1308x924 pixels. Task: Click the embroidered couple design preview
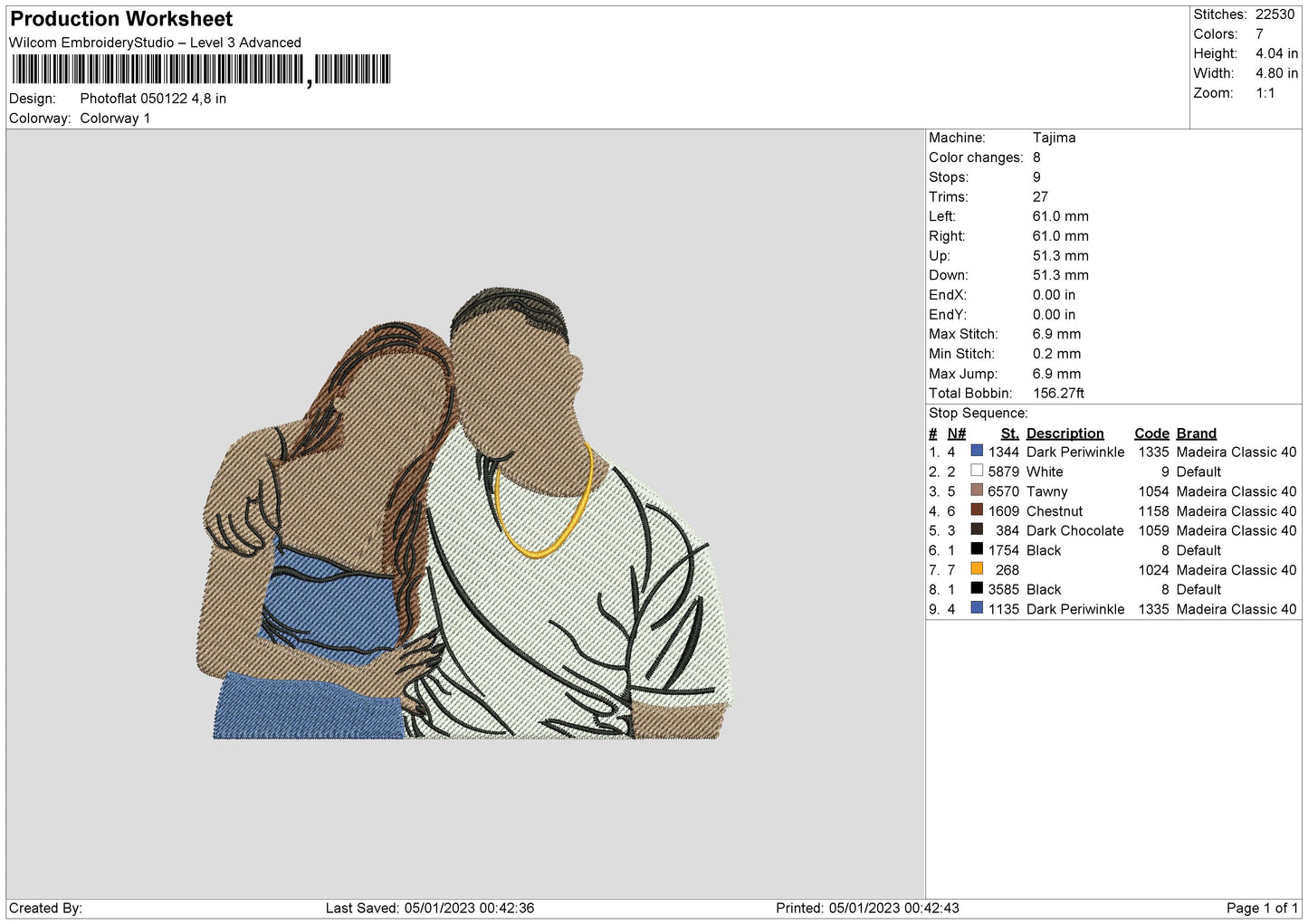point(464,514)
